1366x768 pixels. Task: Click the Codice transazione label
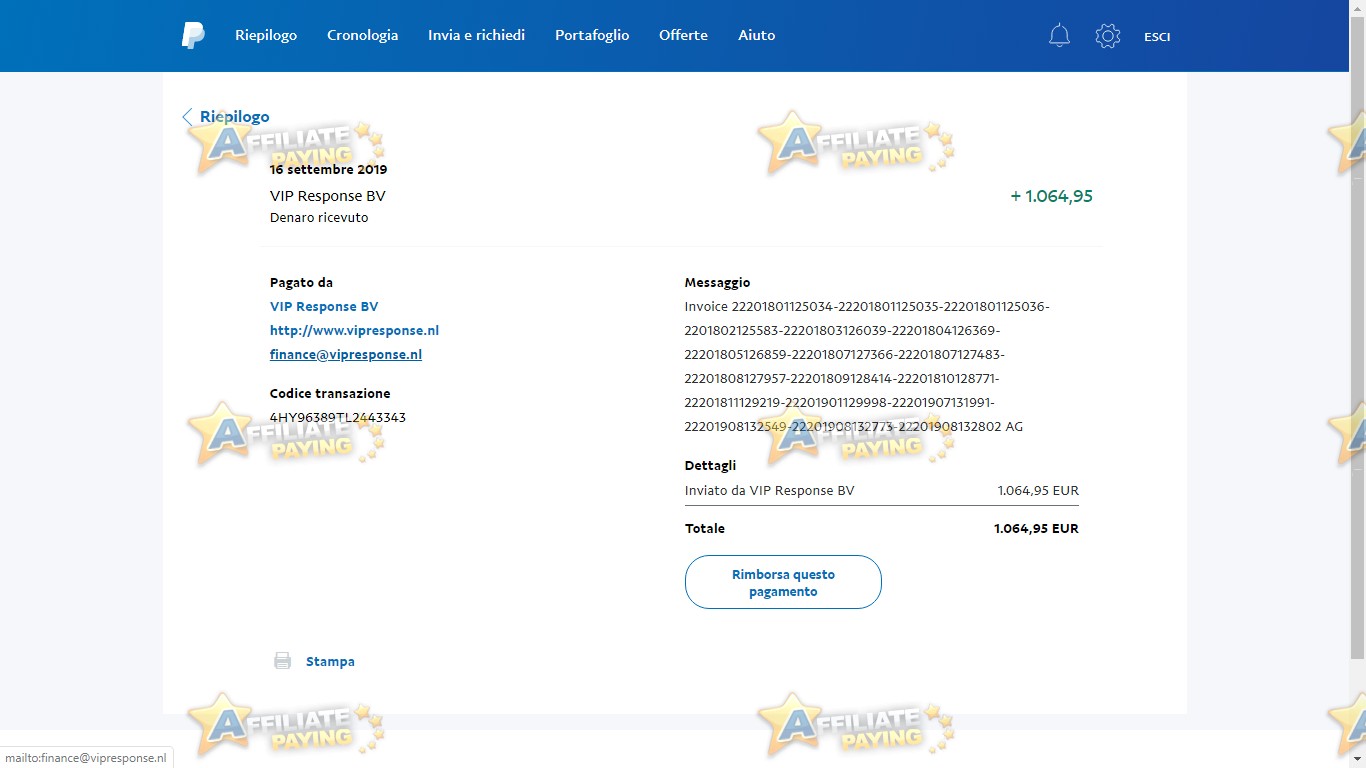click(x=330, y=394)
